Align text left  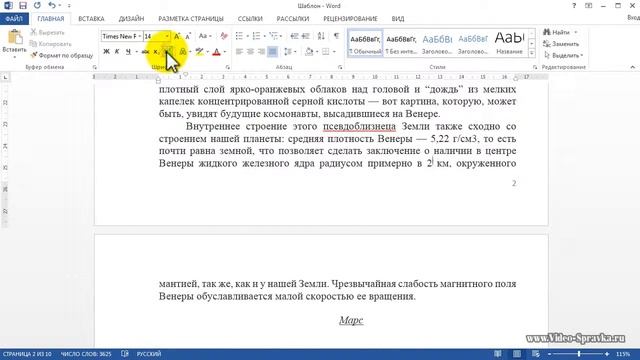point(239,52)
